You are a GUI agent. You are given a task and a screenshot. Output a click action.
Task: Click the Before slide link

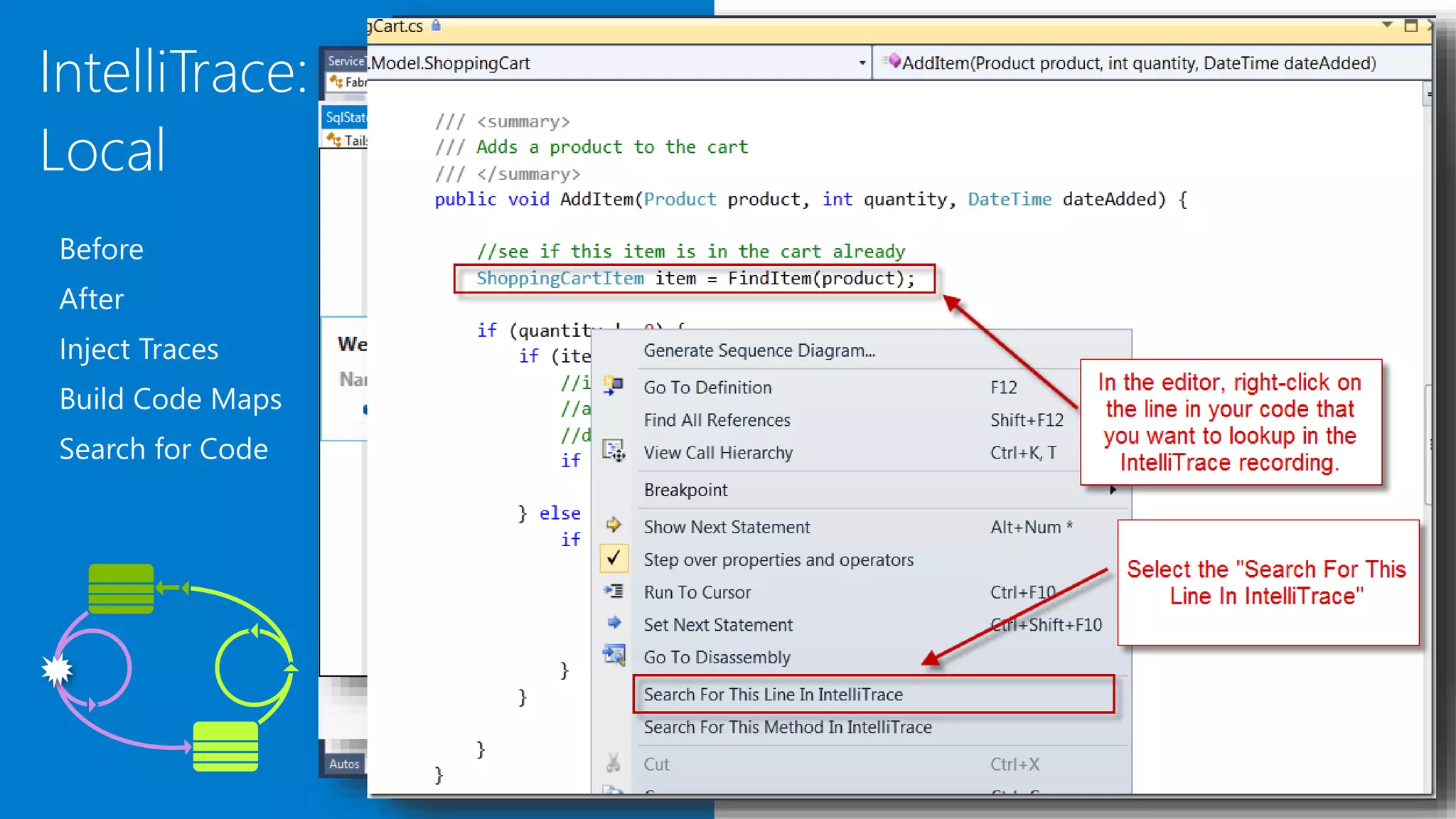coord(102,250)
